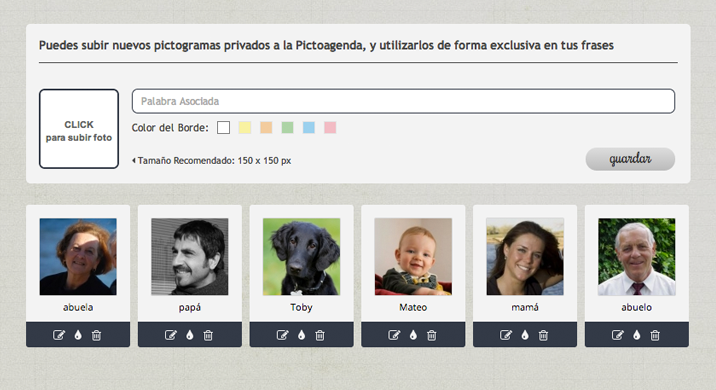This screenshot has height=390, width=716.
Task: Click trash icon under Toby
Action: coord(320,335)
